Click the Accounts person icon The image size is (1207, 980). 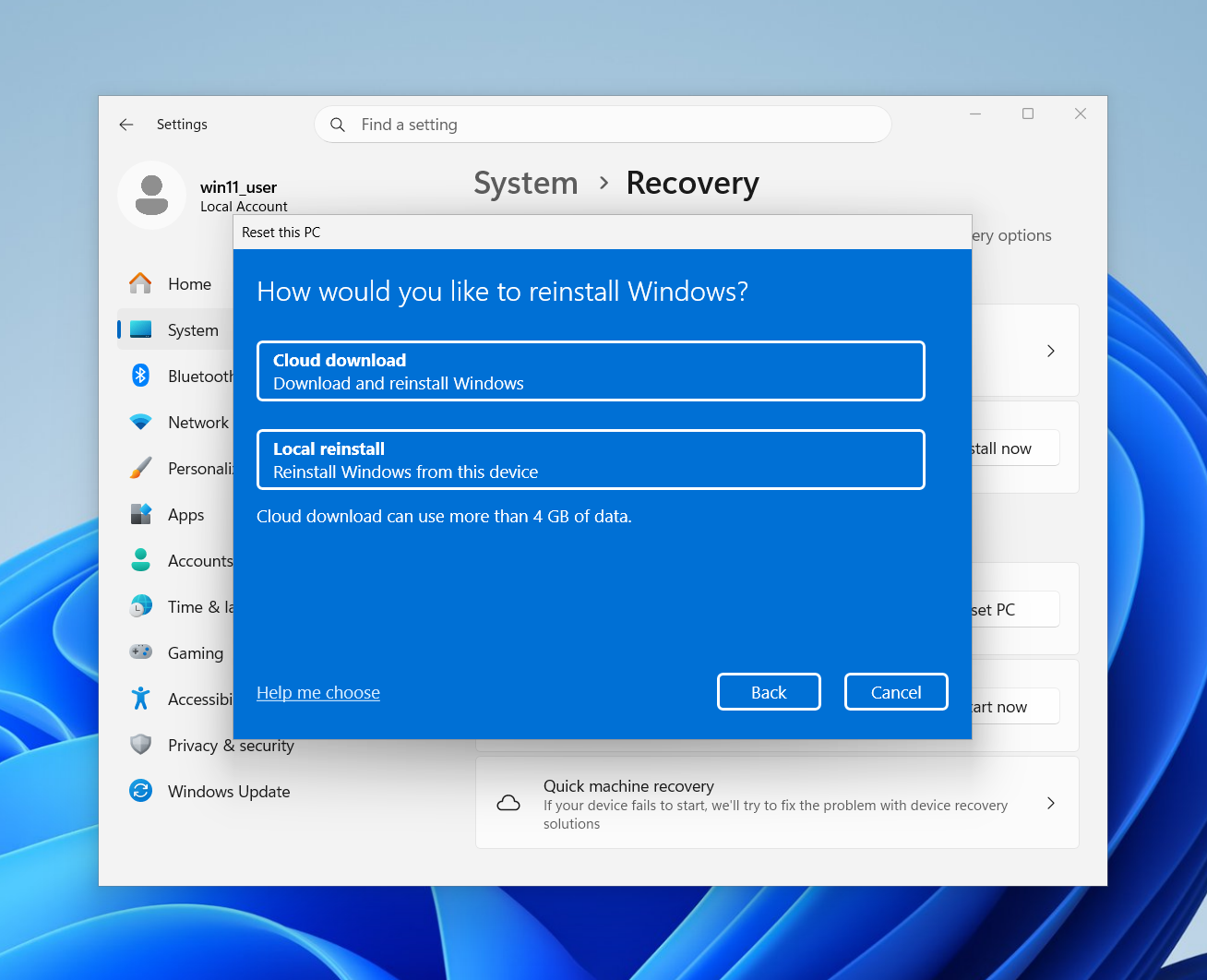(x=140, y=560)
